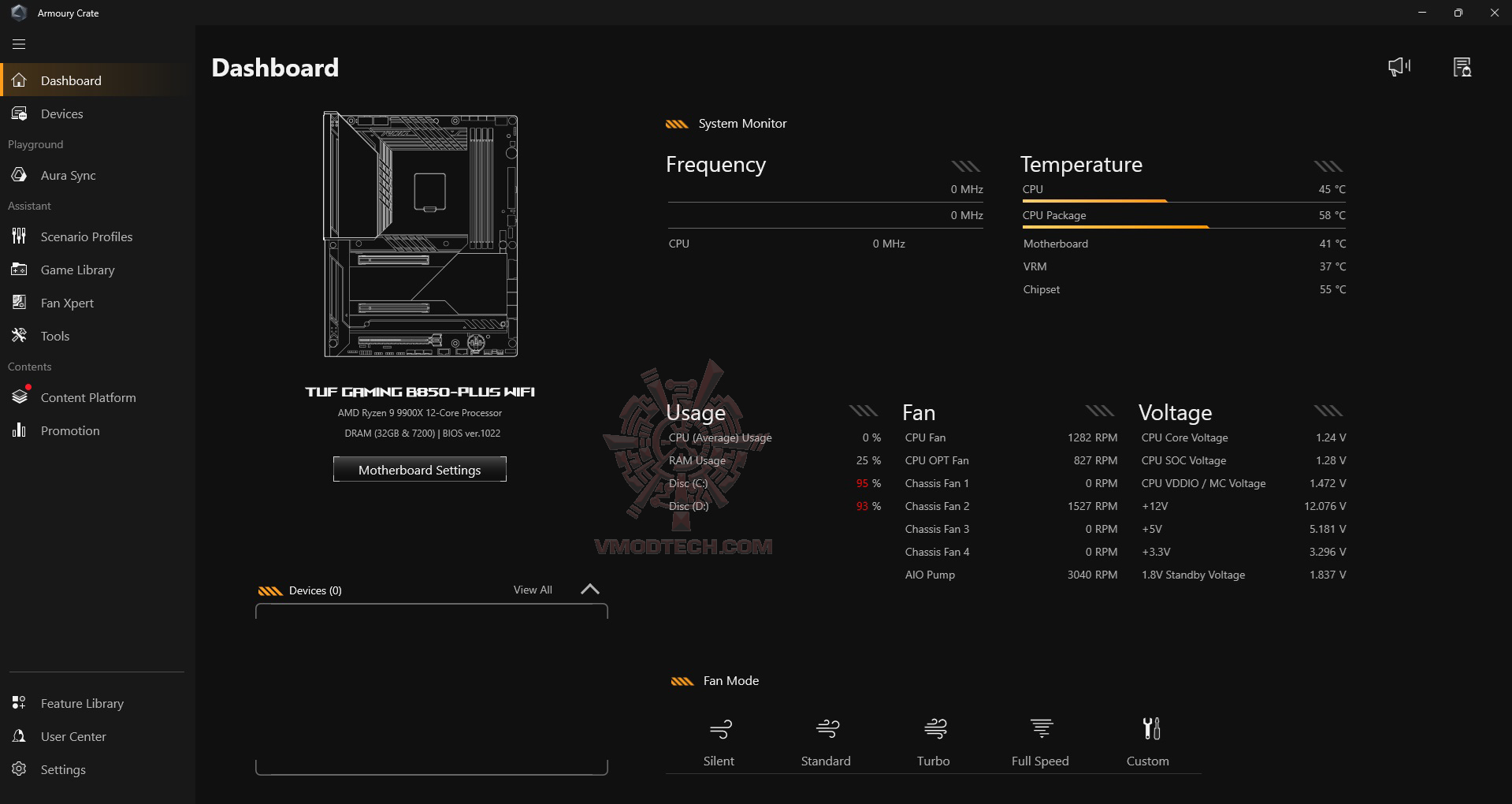
Task: Click the Turbo fan mode label
Action: click(933, 761)
